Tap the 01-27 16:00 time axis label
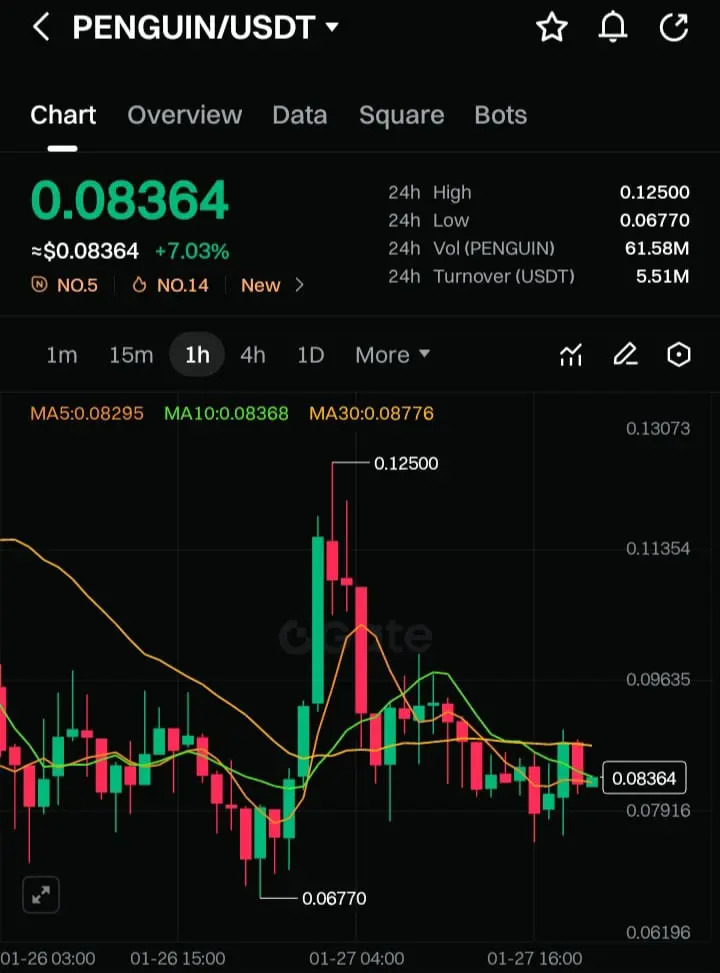Viewport: 720px width, 973px height. click(x=534, y=959)
